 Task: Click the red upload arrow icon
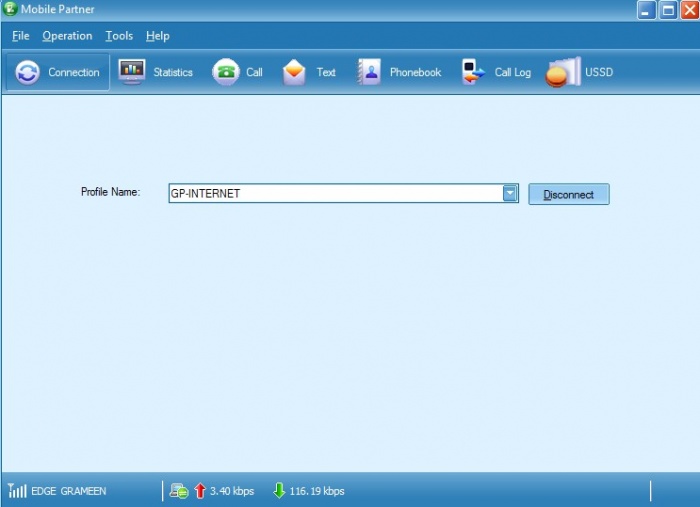tap(200, 490)
